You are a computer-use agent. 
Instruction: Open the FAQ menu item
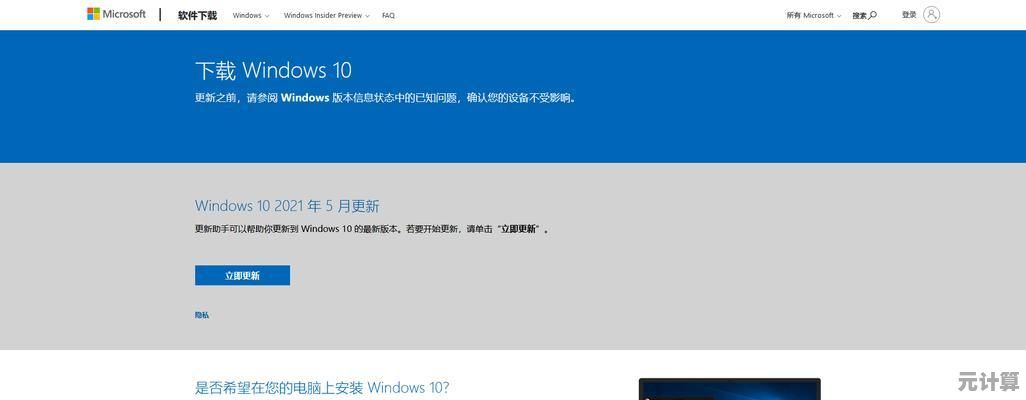click(x=388, y=16)
